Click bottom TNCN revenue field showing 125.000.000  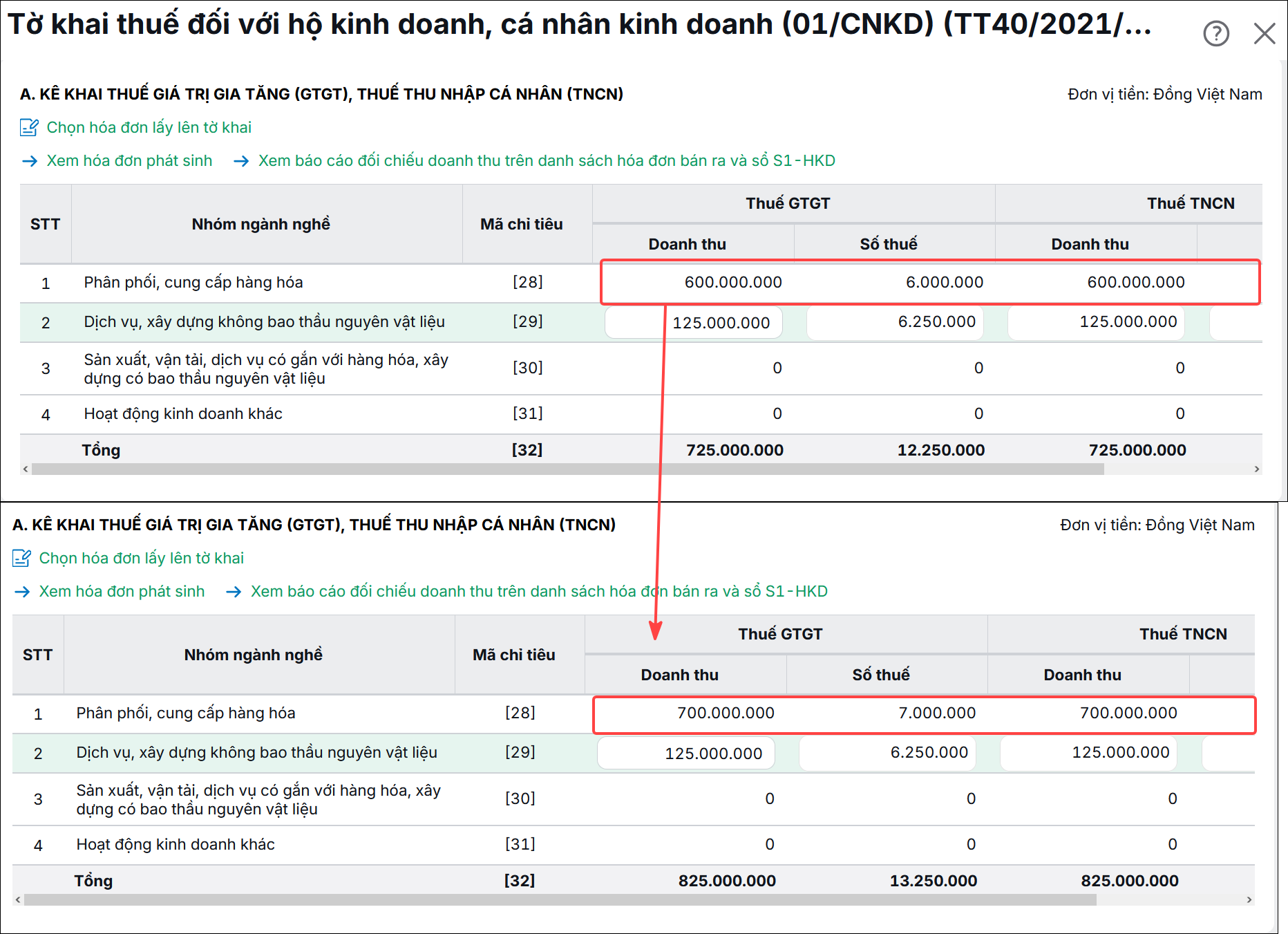tap(1089, 754)
